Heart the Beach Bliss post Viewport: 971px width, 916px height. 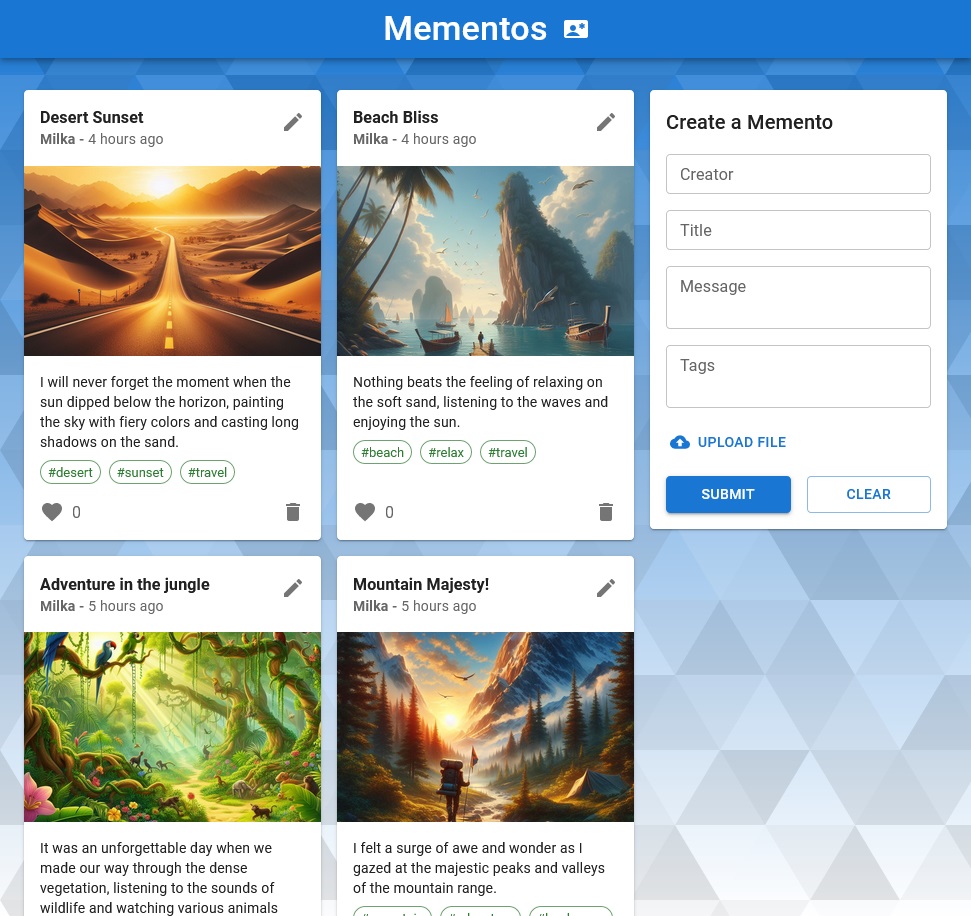click(365, 512)
